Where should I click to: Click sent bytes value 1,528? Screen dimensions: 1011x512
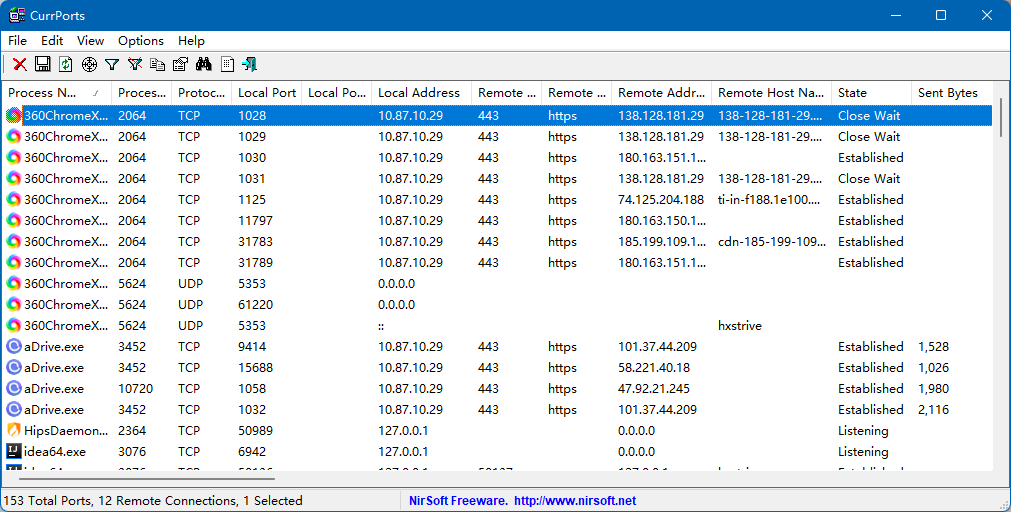click(x=934, y=346)
